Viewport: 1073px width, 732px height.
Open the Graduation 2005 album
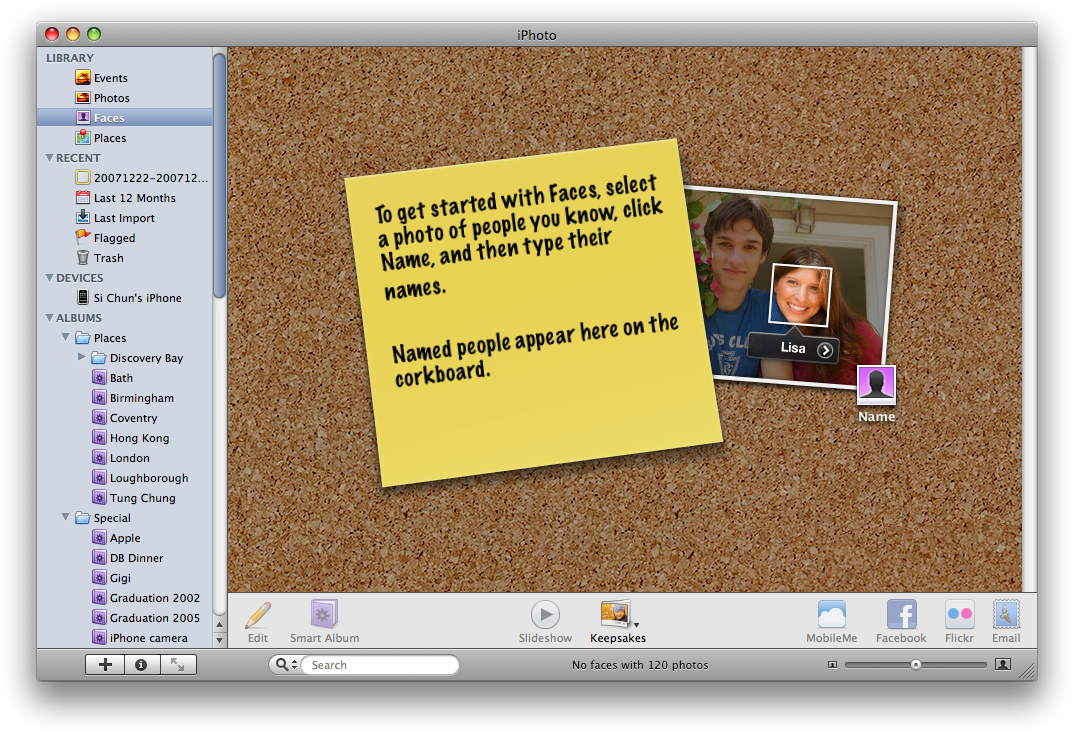pos(125,618)
